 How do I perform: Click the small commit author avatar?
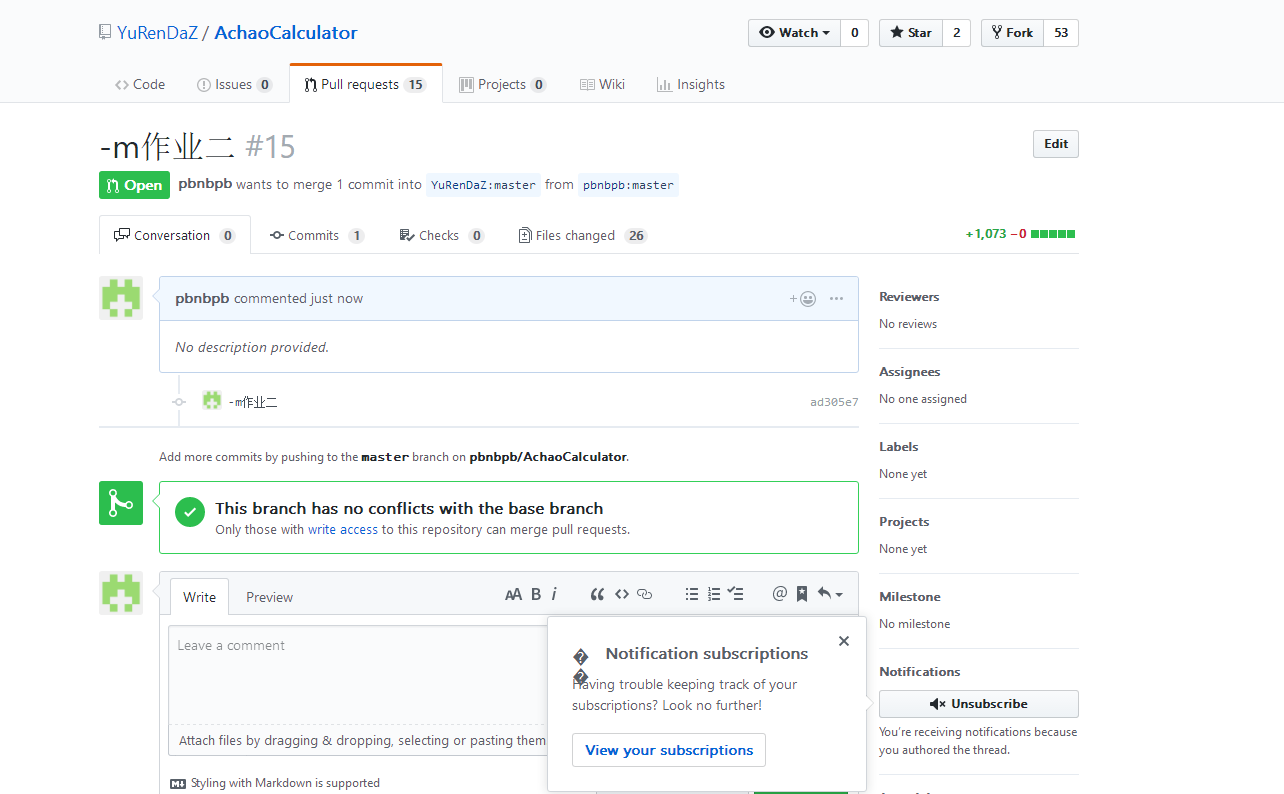(212, 401)
